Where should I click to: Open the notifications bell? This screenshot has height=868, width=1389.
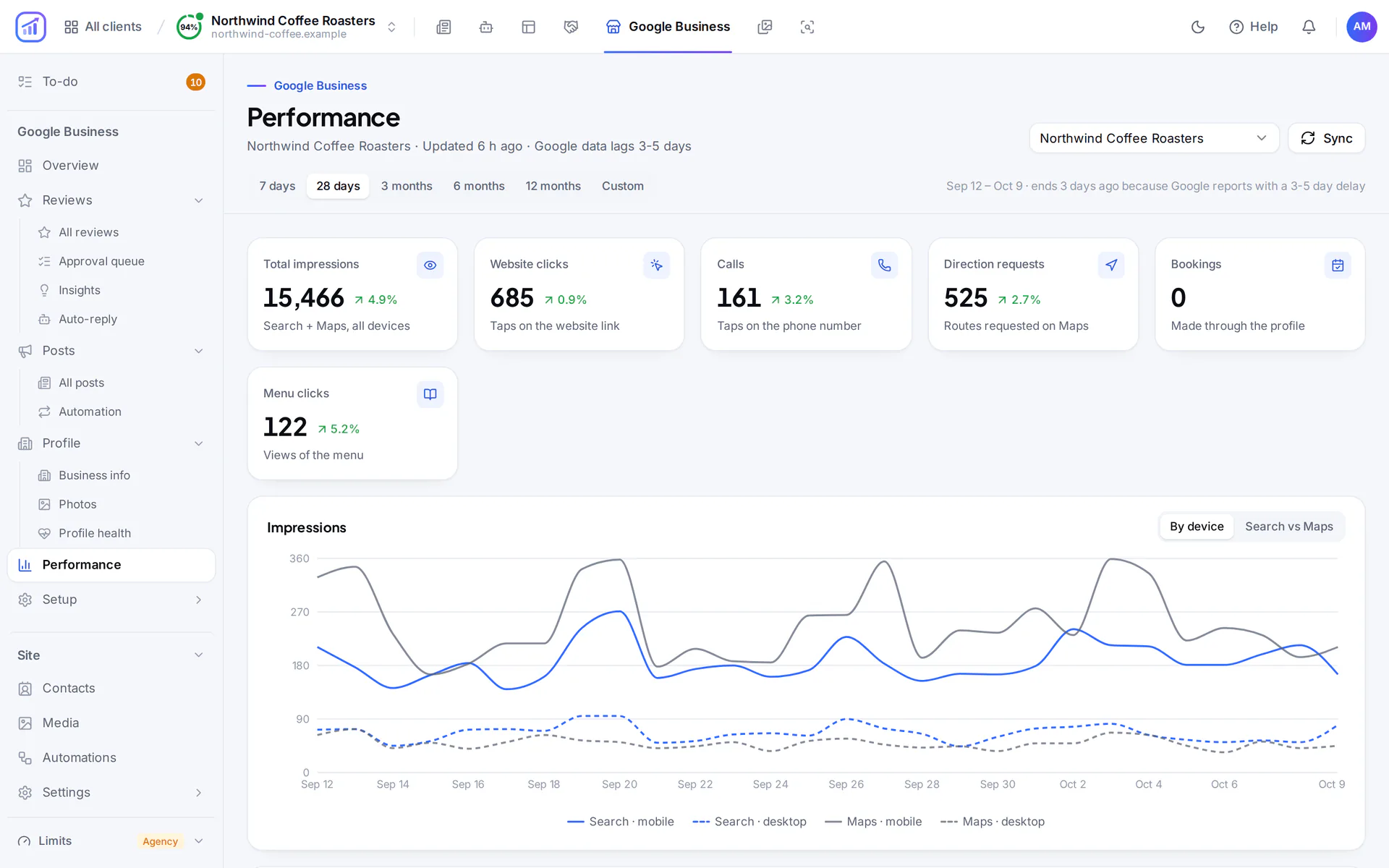click(1309, 27)
